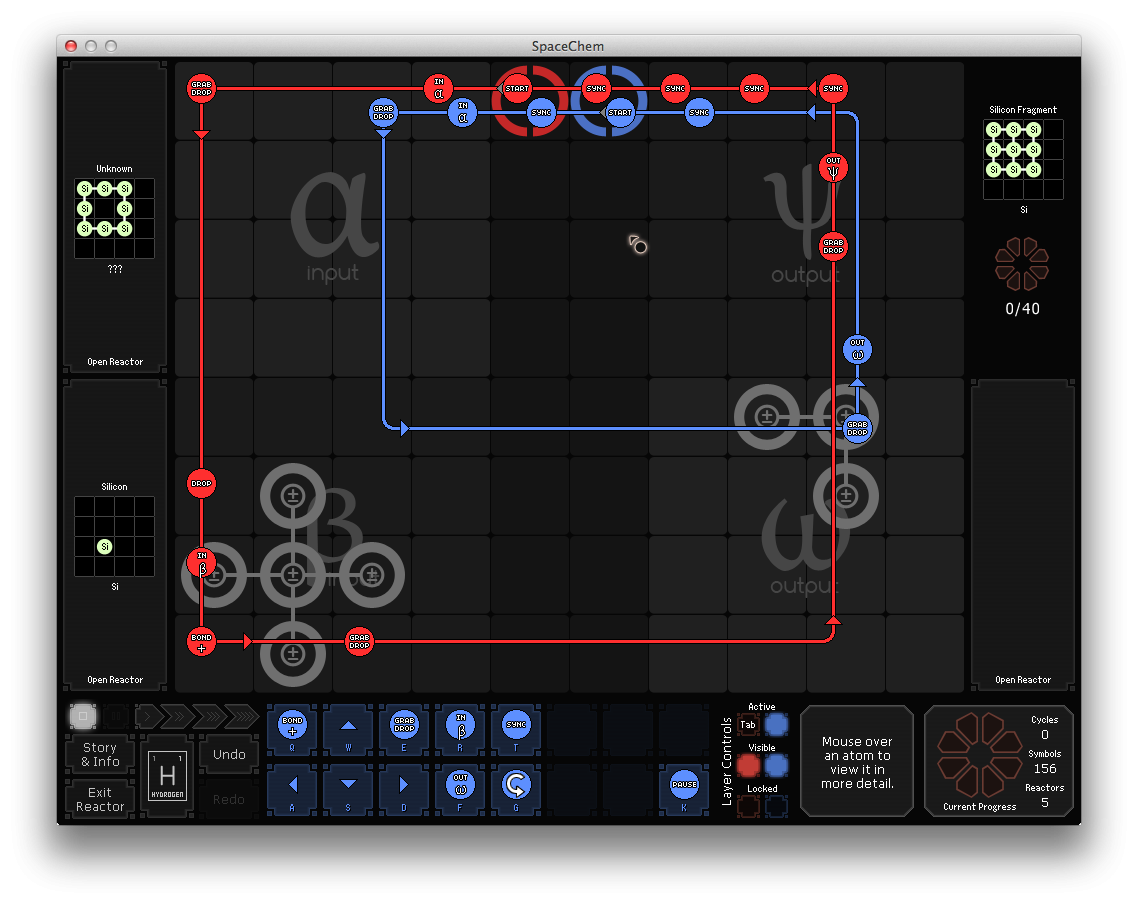Choose the Grab Drop tool (E)

point(404,729)
